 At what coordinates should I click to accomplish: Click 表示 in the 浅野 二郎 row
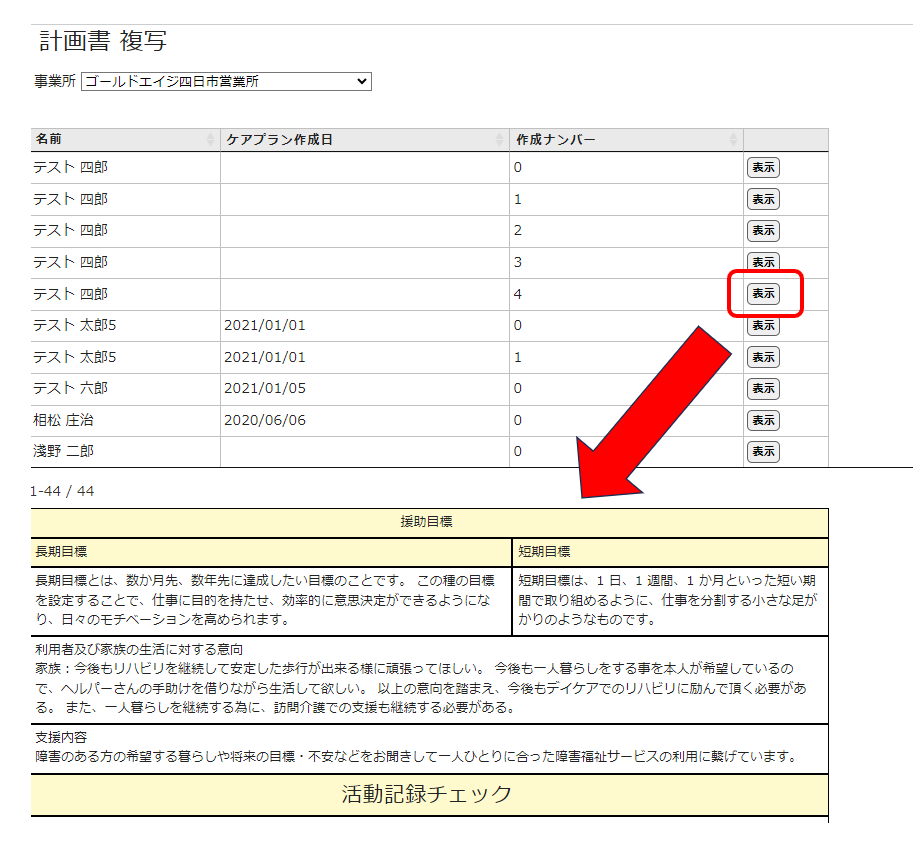pyautogui.click(x=763, y=452)
